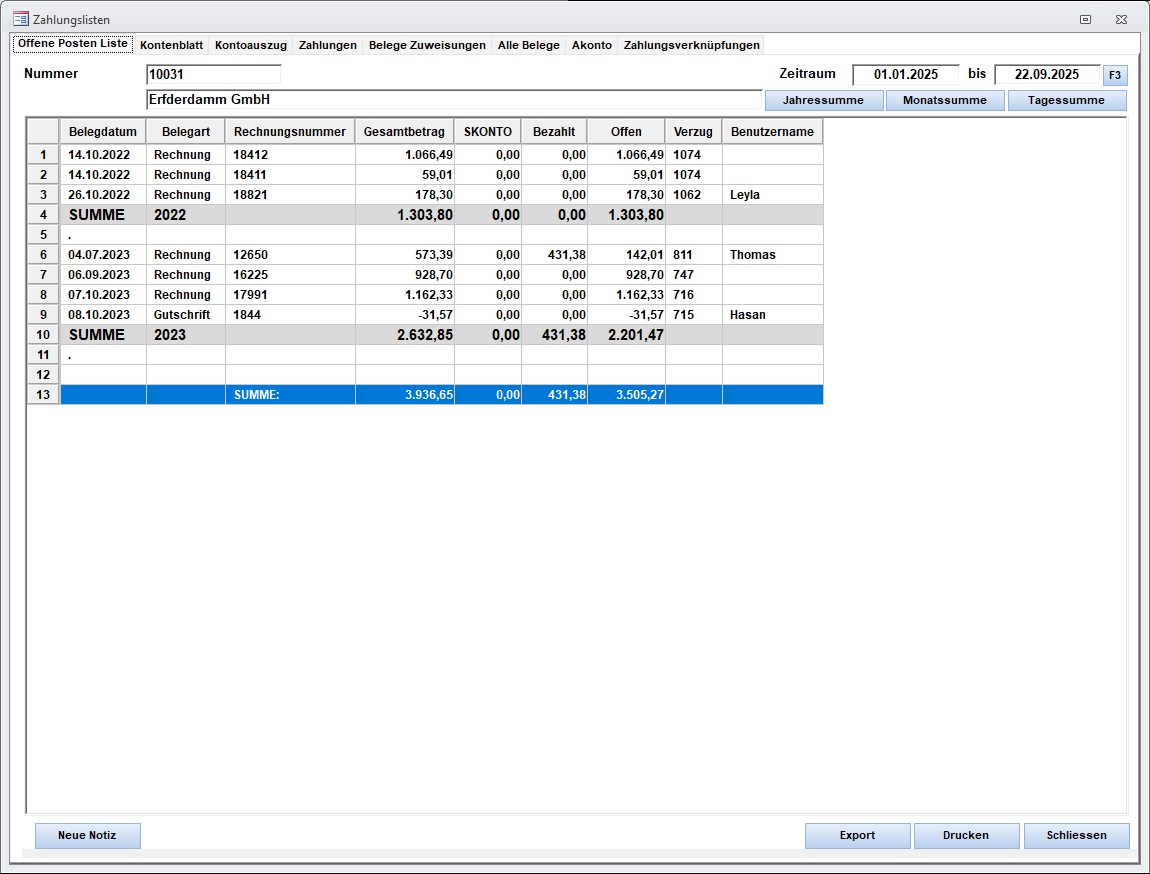
Task: Select the Zahlungen tab
Action: 327,45
